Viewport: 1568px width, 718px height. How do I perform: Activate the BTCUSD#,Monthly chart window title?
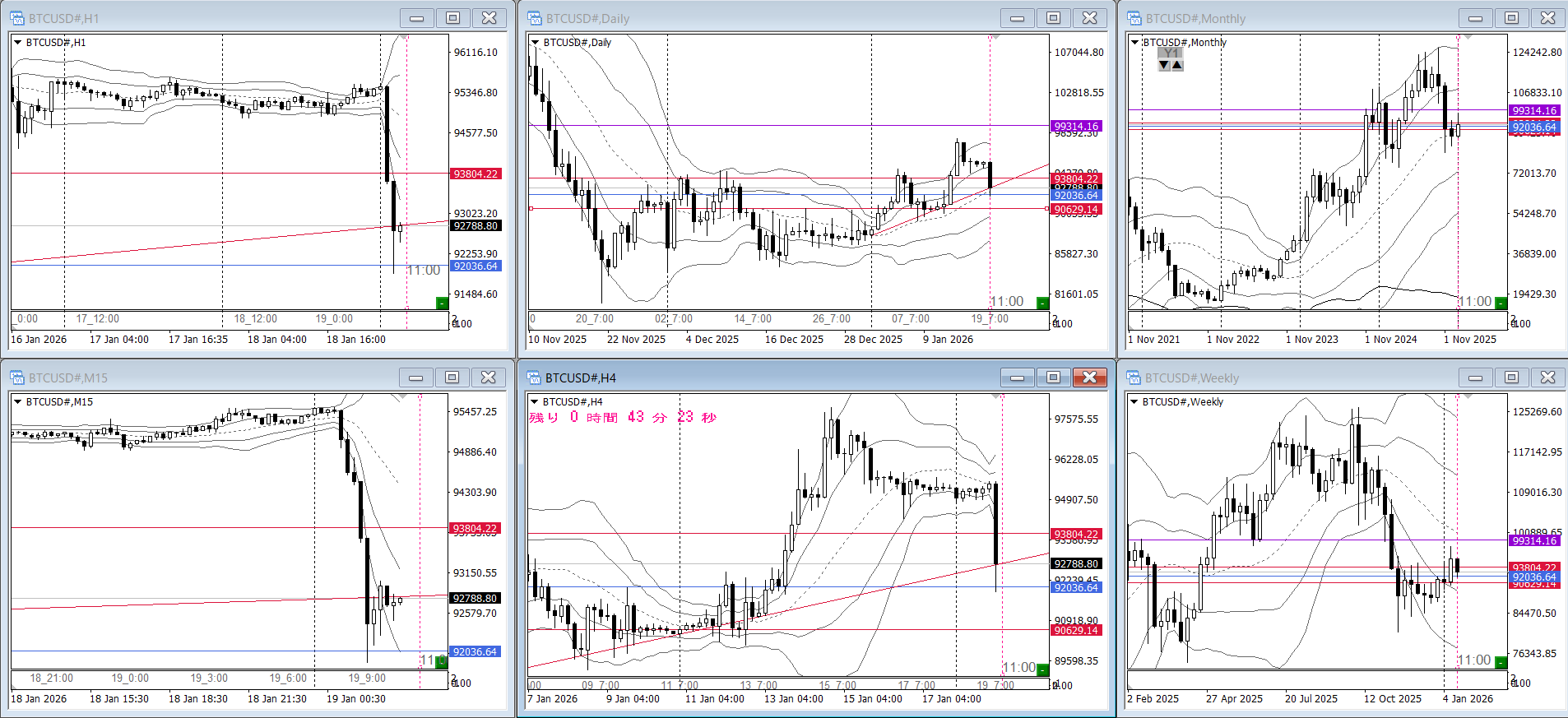click(1195, 18)
